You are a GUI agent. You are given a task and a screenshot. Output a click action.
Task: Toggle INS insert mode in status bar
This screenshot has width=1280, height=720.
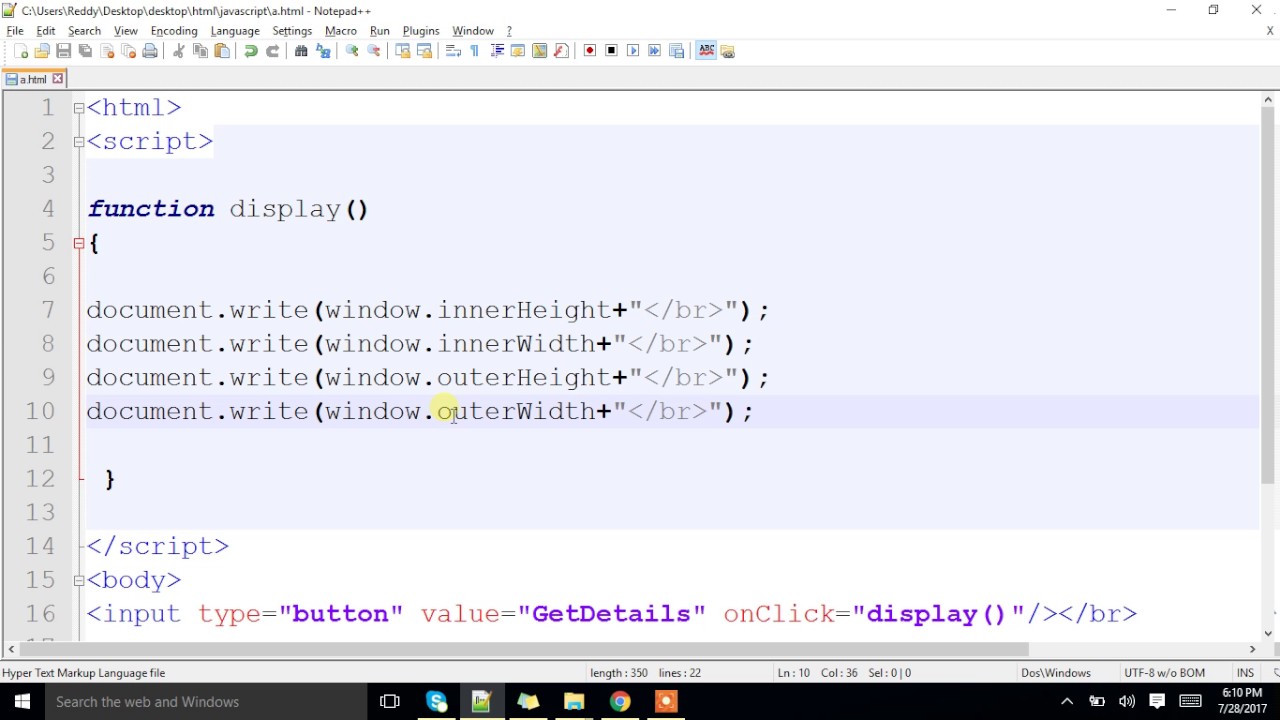pyautogui.click(x=1245, y=673)
